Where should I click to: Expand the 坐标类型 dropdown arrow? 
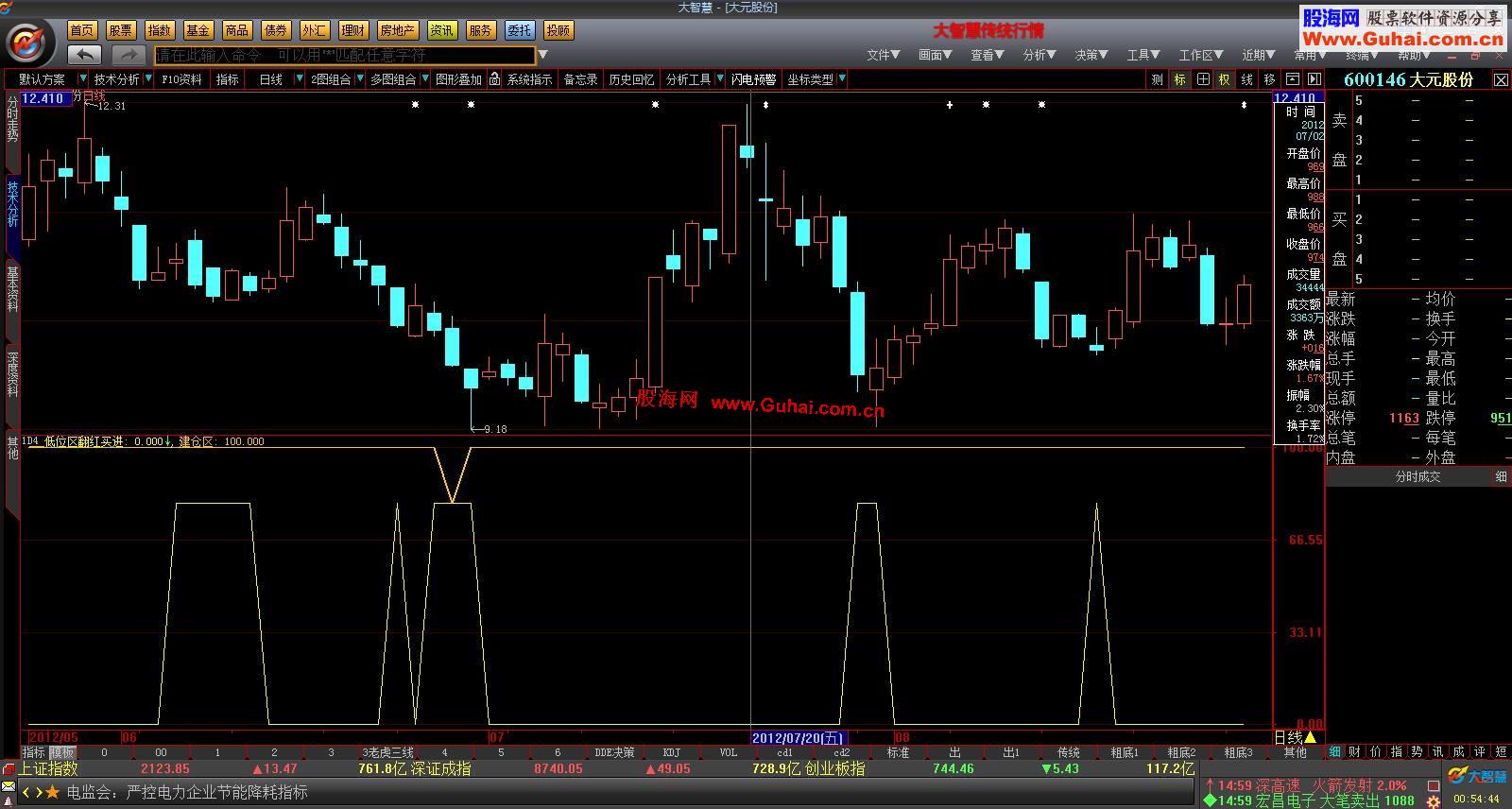(x=841, y=79)
